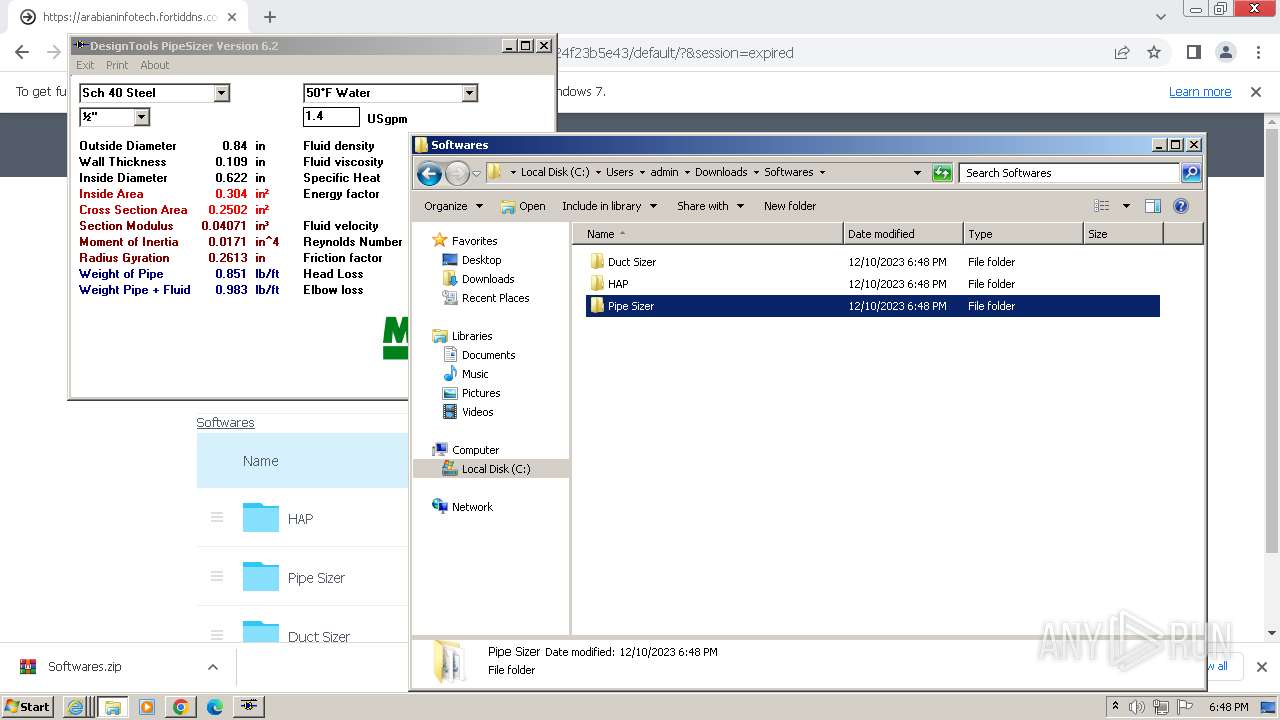Image resolution: width=1280 pixels, height=720 pixels.
Task: Open Recent Places in sidebar
Action: point(495,298)
